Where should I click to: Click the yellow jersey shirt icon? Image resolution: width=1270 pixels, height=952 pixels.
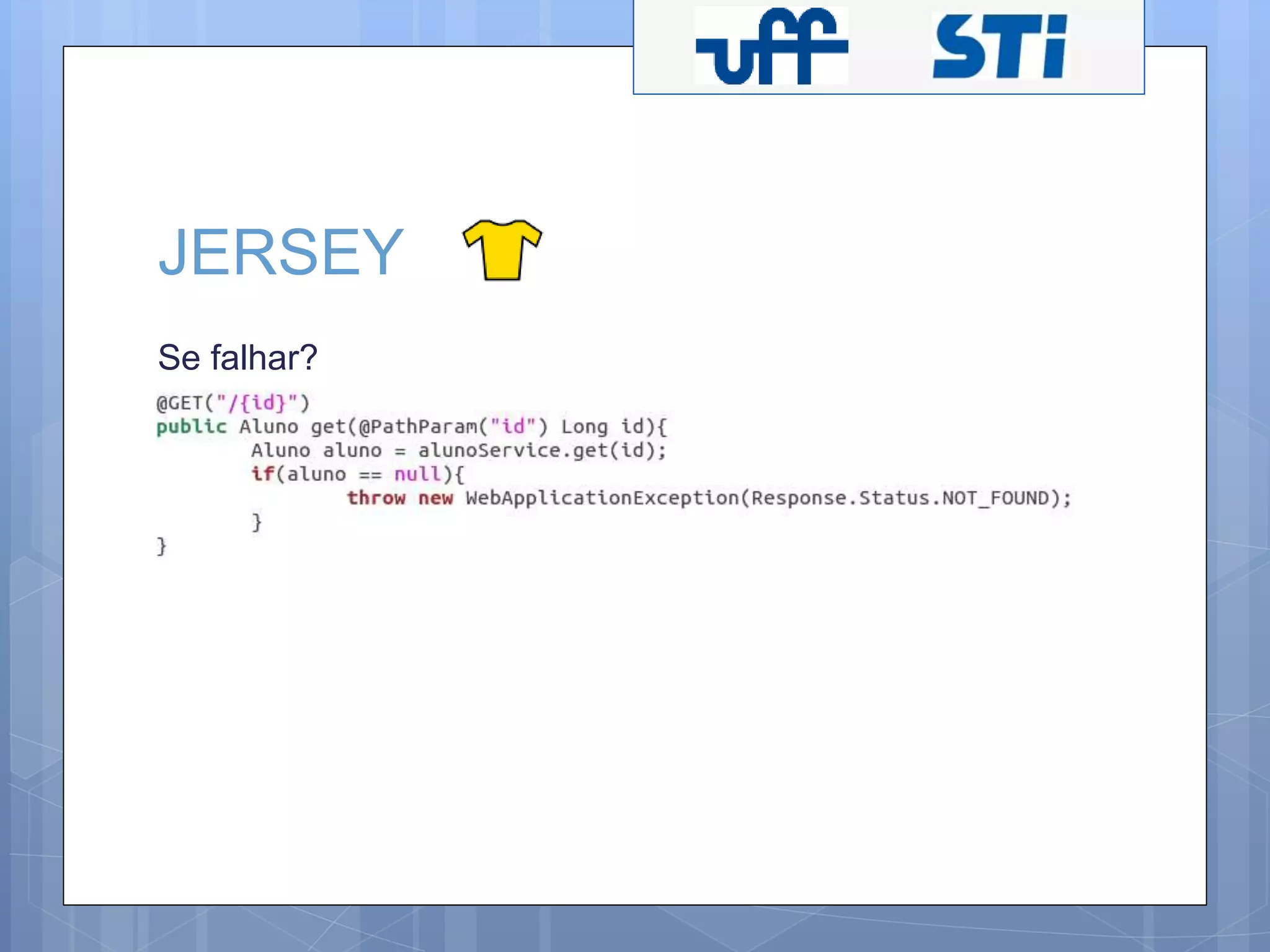(x=502, y=250)
